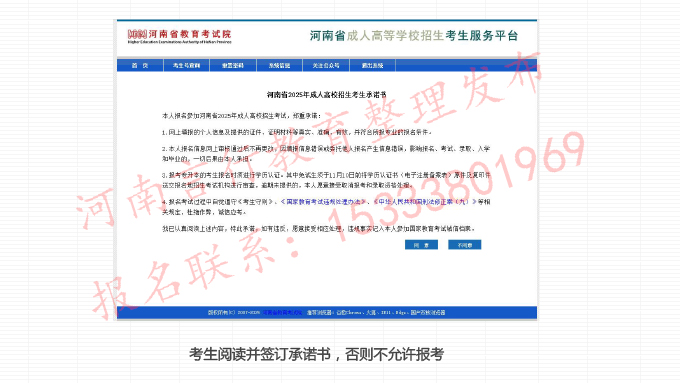Click the 河南省教育考试院 logo in the header
680x383 pixels.
coord(180,36)
